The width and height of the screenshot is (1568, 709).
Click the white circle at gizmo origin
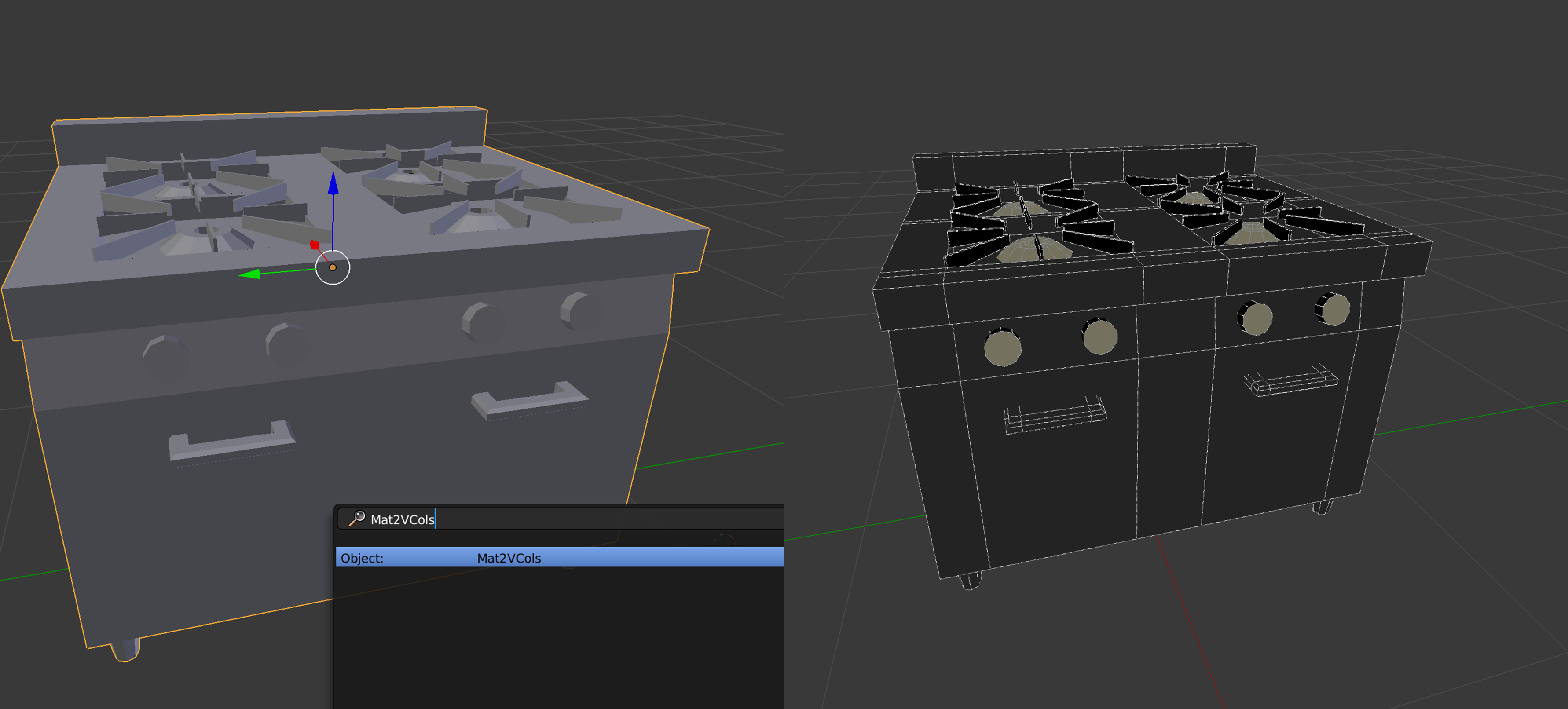[x=332, y=267]
